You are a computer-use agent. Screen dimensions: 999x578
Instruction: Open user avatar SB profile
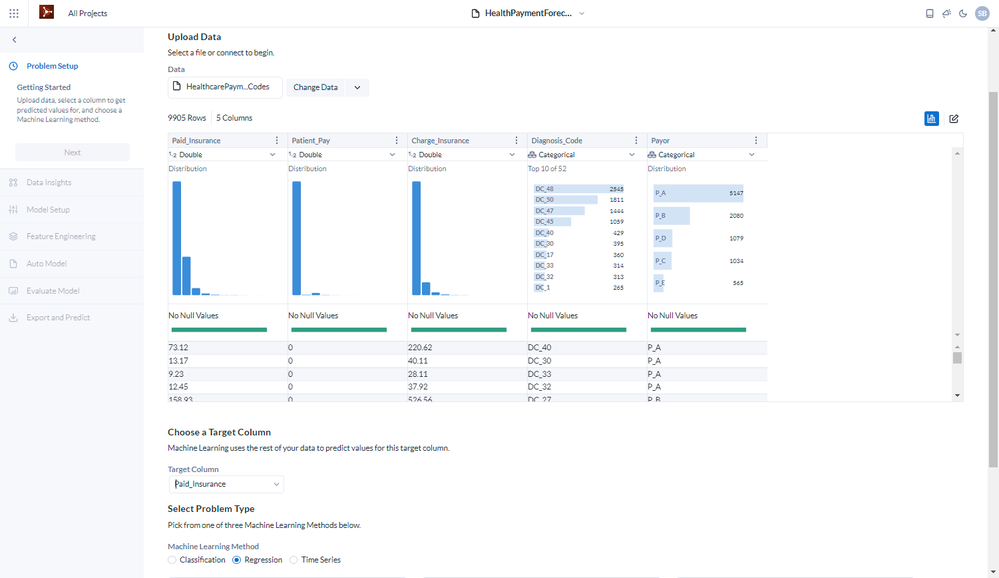(x=982, y=13)
